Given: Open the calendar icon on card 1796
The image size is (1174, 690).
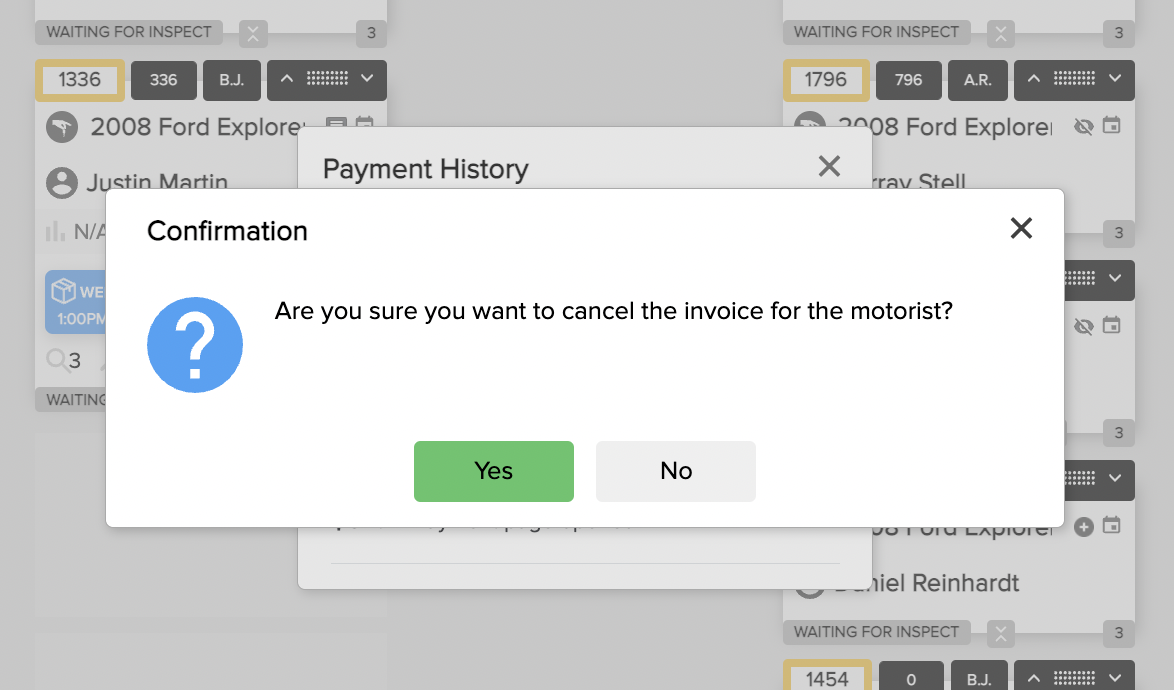Looking at the screenshot, I should [1112, 125].
